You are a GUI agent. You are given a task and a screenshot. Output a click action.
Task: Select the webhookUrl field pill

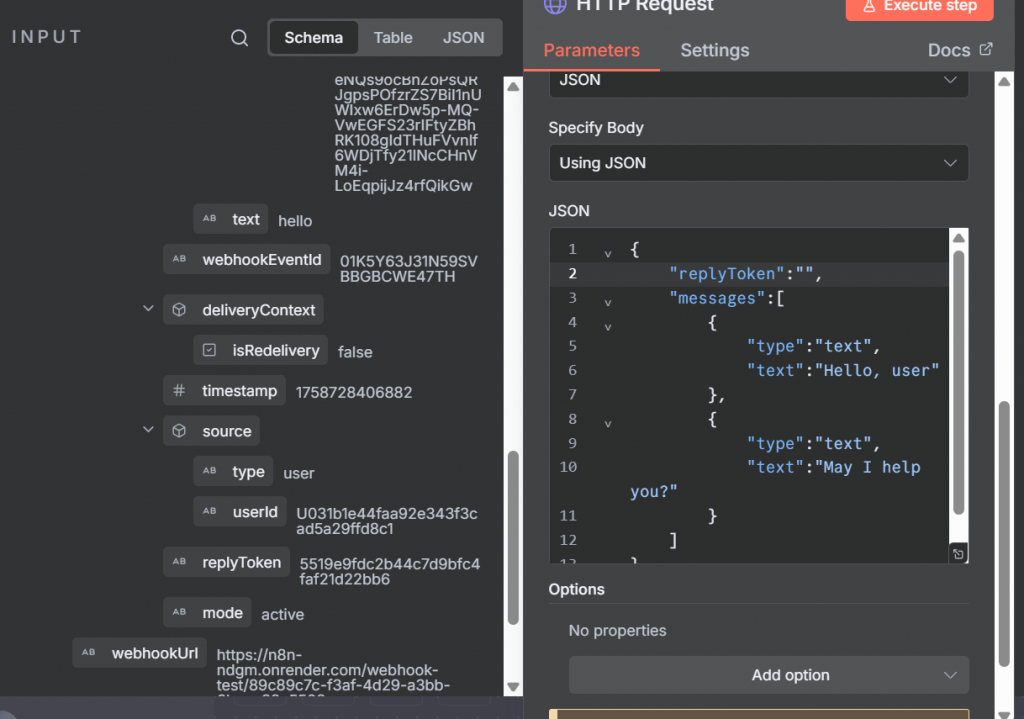(x=140, y=652)
